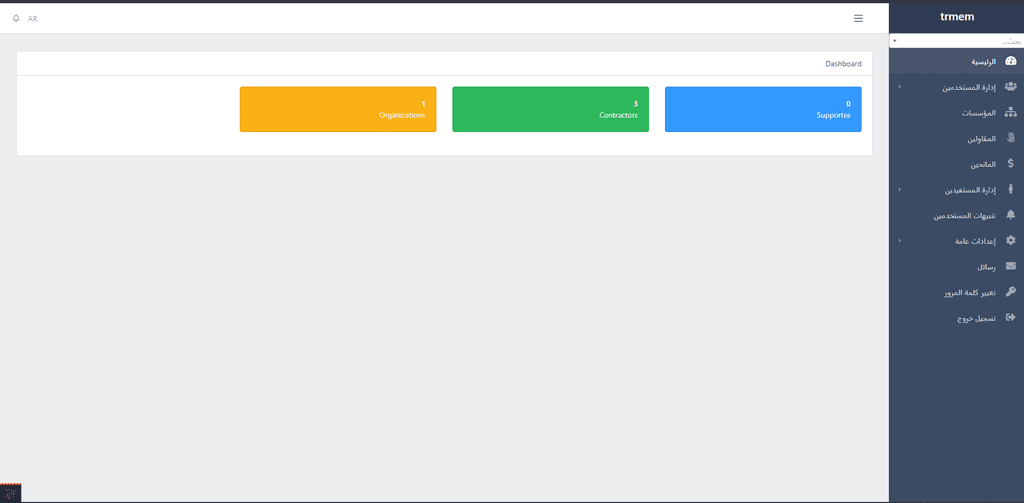Click the organization sitemap icon for المؤسسات
Viewport: 1024px width, 503px height.
coord(1010,112)
